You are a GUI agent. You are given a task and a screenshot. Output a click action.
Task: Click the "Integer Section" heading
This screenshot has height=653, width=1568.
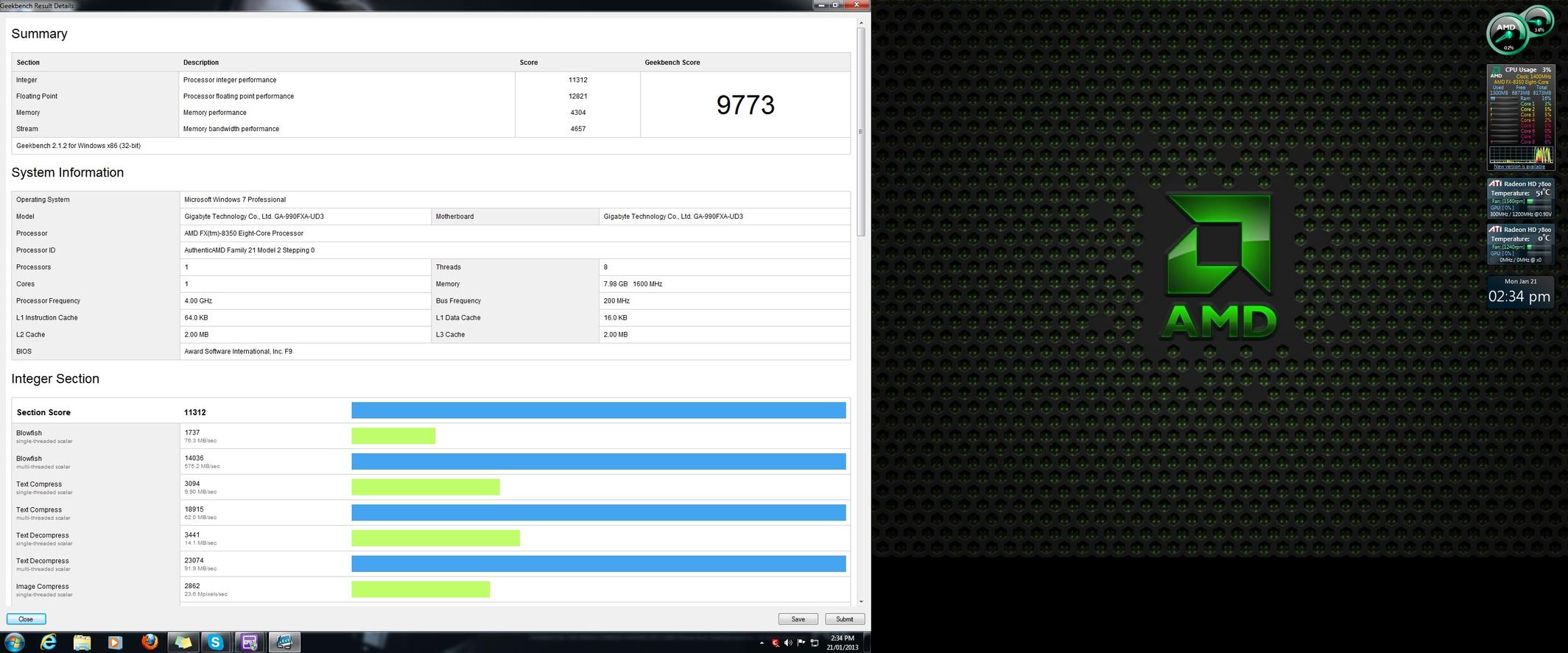55,378
